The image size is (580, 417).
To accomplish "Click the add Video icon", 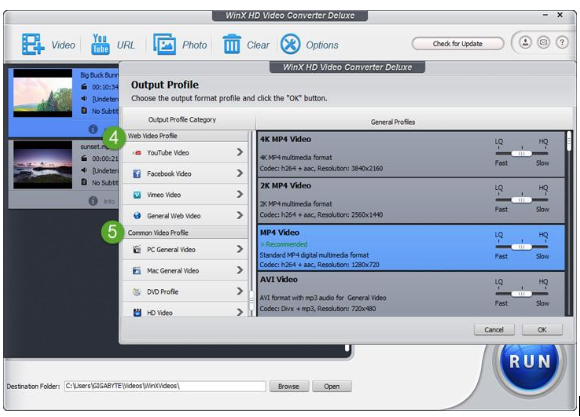I will (x=33, y=44).
